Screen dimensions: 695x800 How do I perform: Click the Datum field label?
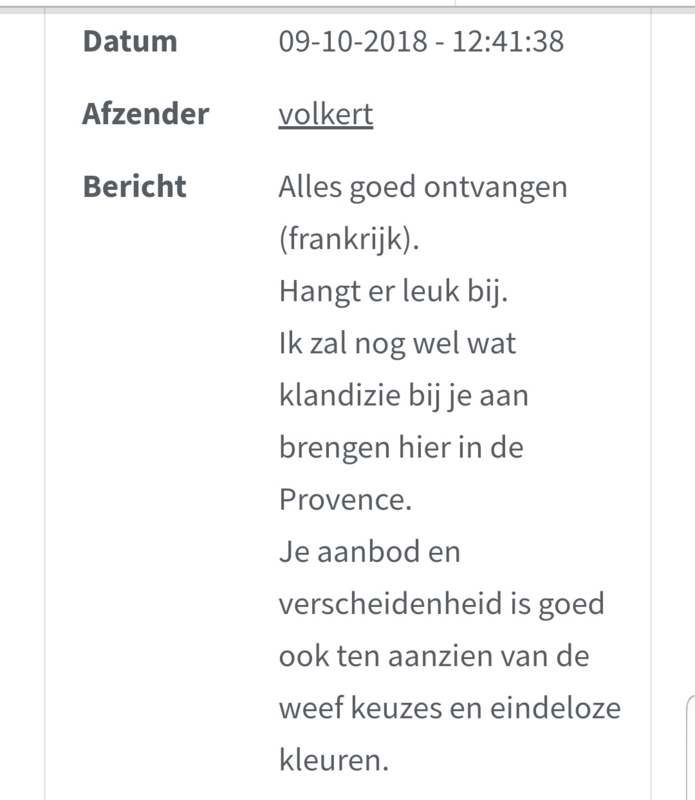(x=130, y=41)
